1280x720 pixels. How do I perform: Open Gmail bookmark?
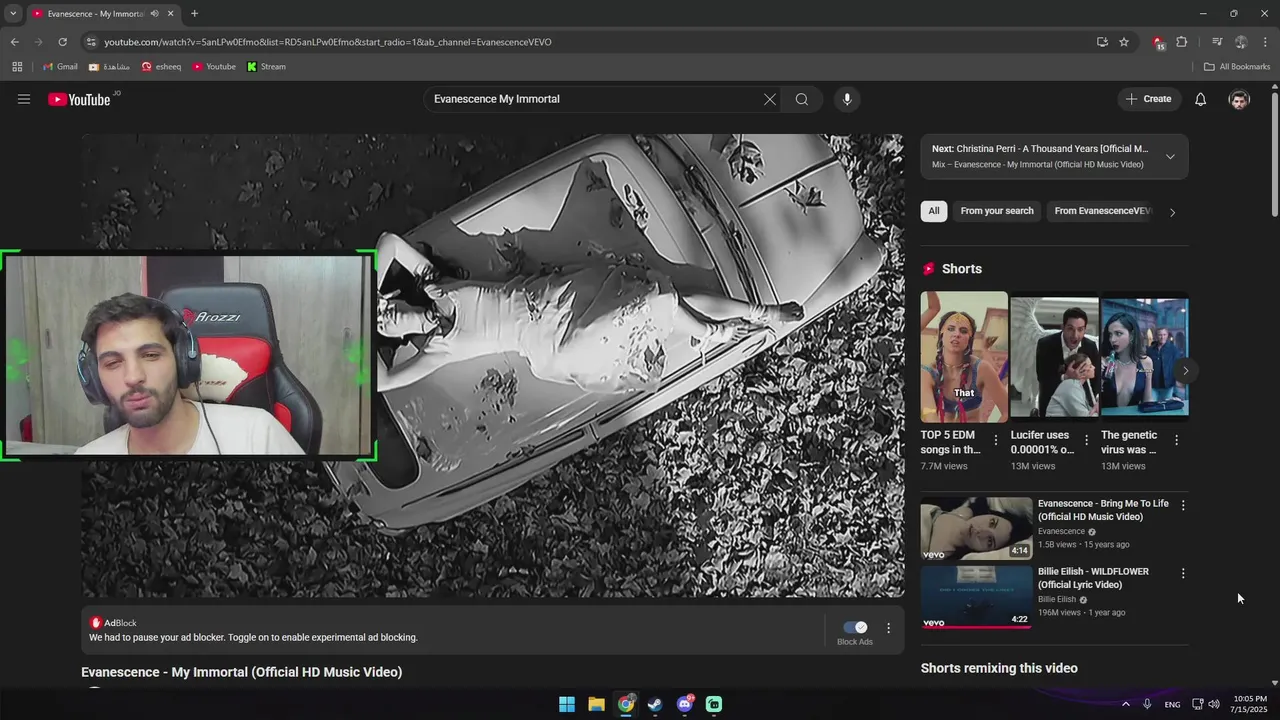coord(60,67)
